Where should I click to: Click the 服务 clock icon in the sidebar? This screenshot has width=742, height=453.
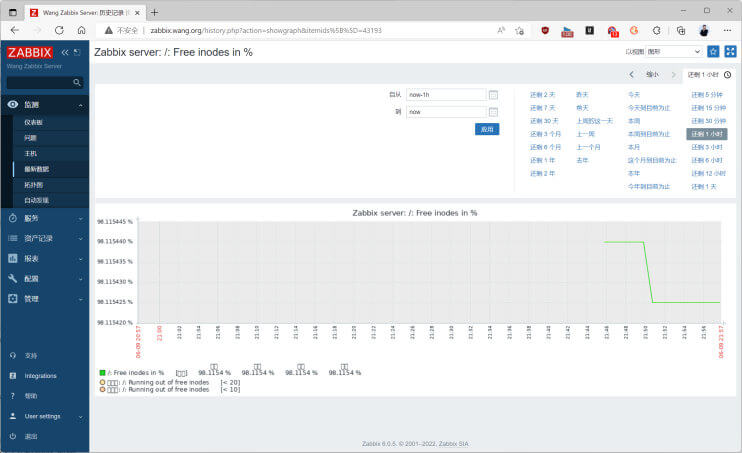tap(13, 218)
